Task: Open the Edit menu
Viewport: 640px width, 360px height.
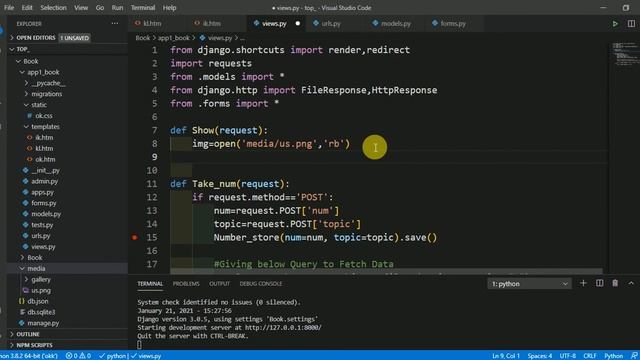Action: (x=27, y=8)
